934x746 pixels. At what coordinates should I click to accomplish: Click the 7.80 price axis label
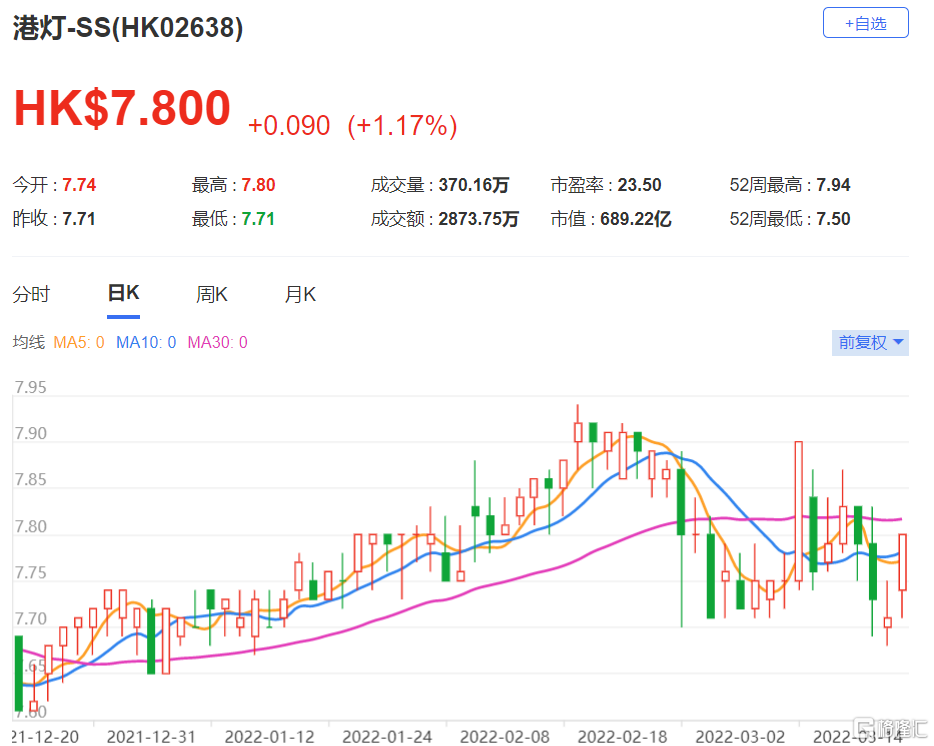coord(30,526)
